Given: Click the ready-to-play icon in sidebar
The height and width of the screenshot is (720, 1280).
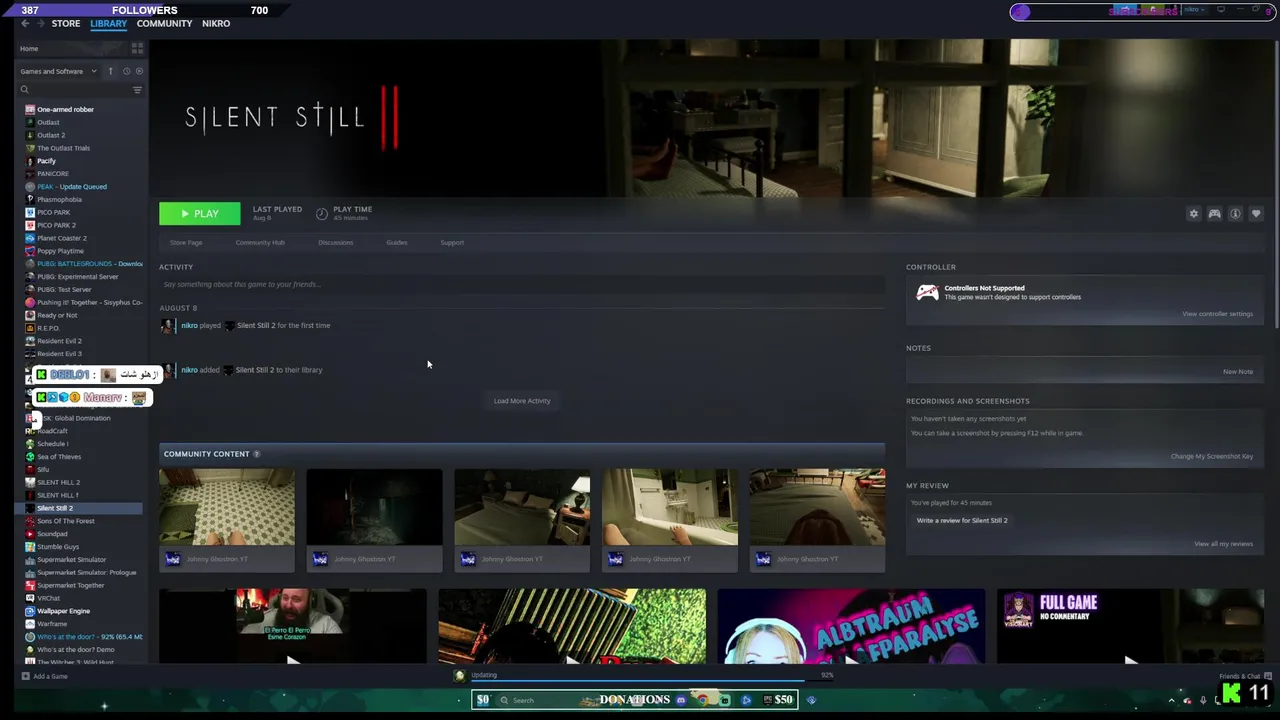Looking at the screenshot, I should 139,71.
